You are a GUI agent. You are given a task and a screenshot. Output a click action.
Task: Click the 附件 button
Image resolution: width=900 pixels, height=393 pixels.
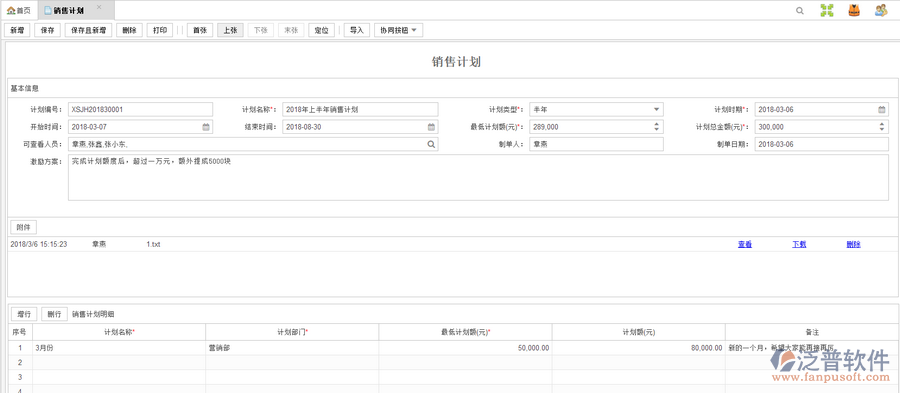coord(24,227)
